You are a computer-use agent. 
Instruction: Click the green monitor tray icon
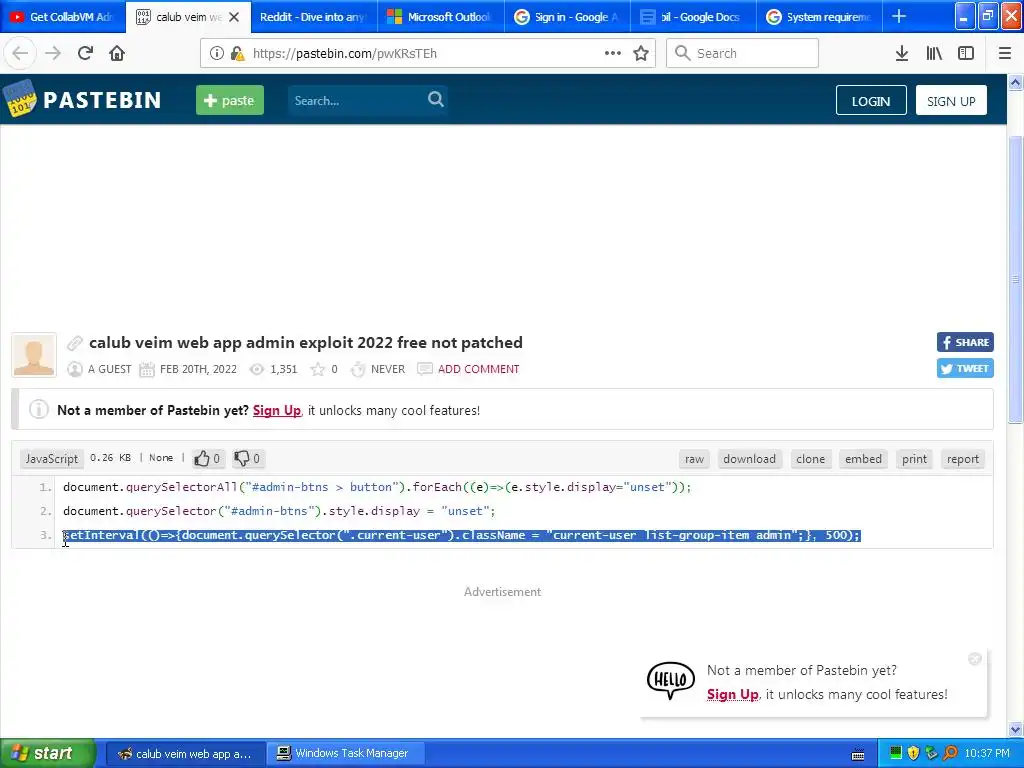[896, 753]
